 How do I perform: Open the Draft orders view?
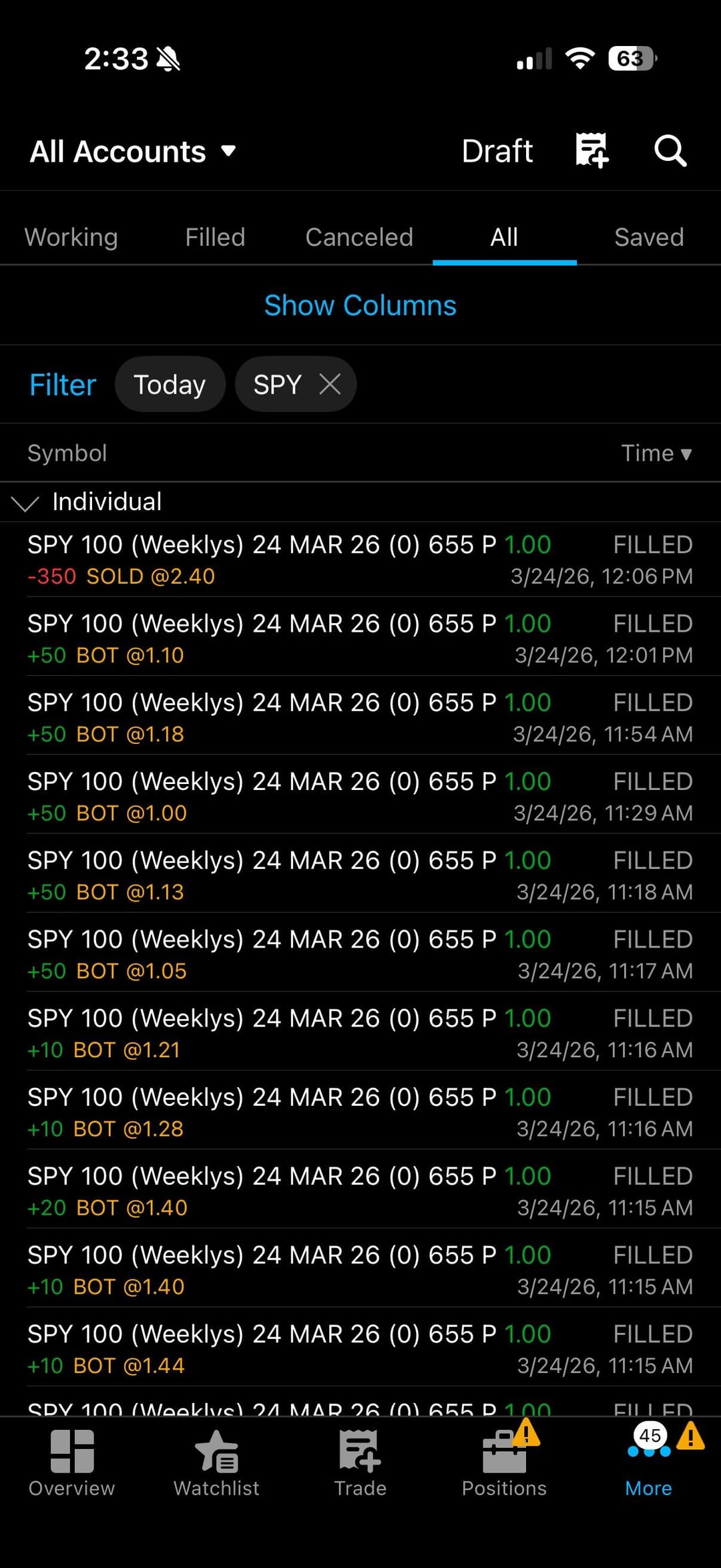click(497, 151)
